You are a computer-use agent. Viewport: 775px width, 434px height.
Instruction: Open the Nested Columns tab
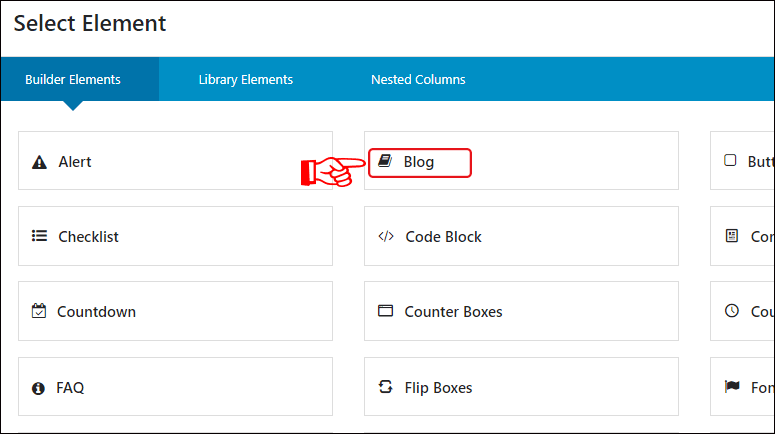click(418, 80)
